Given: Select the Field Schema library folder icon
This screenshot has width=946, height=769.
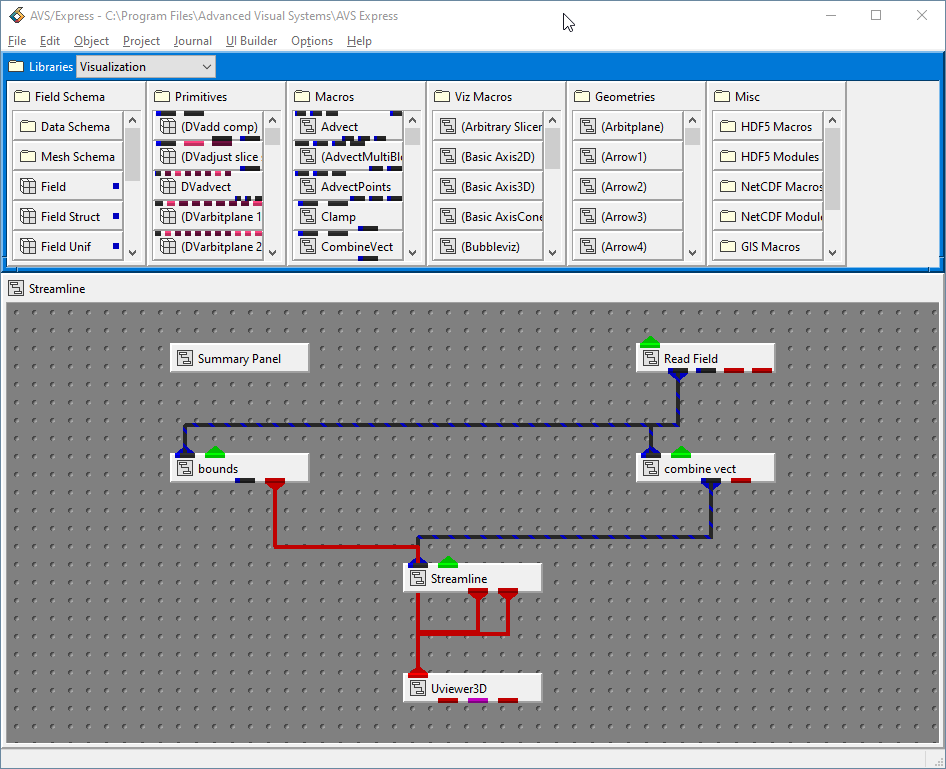Looking at the screenshot, I should click(22, 97).
